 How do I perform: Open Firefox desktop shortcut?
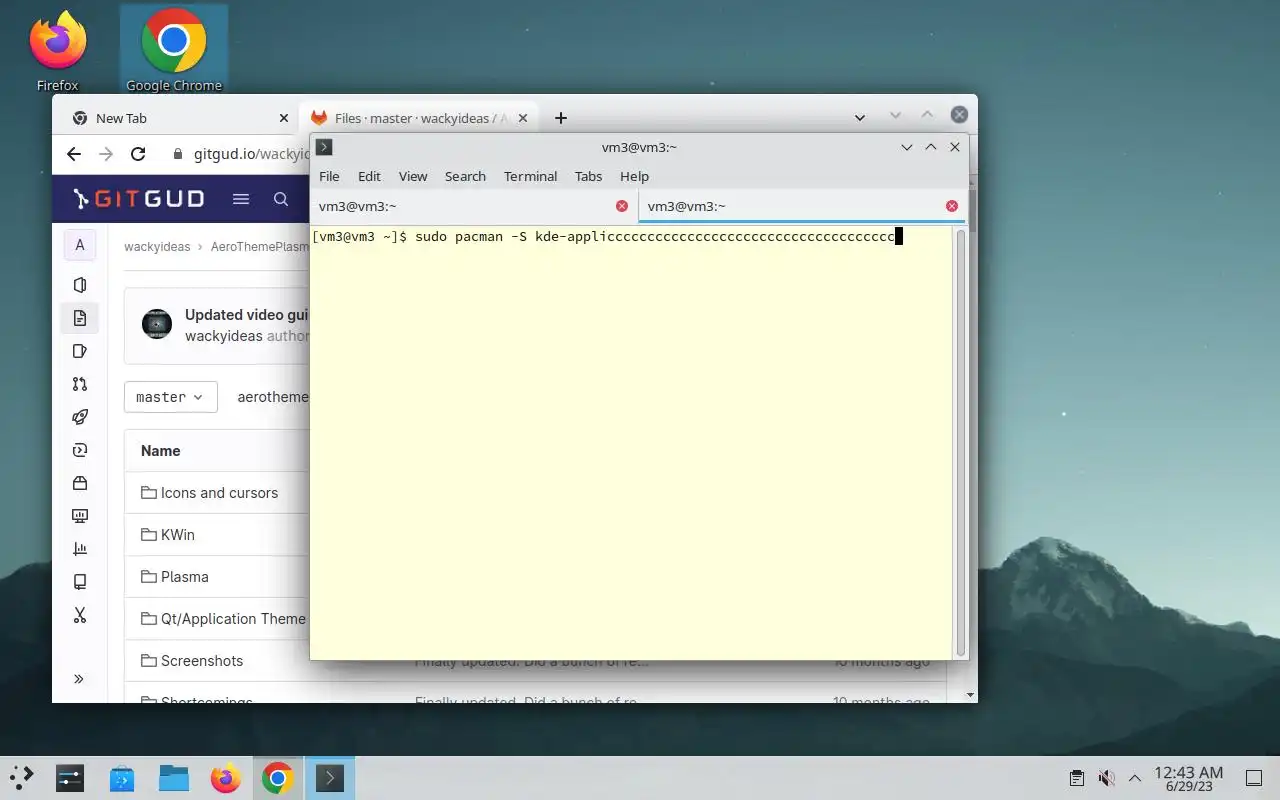[57, 50]
